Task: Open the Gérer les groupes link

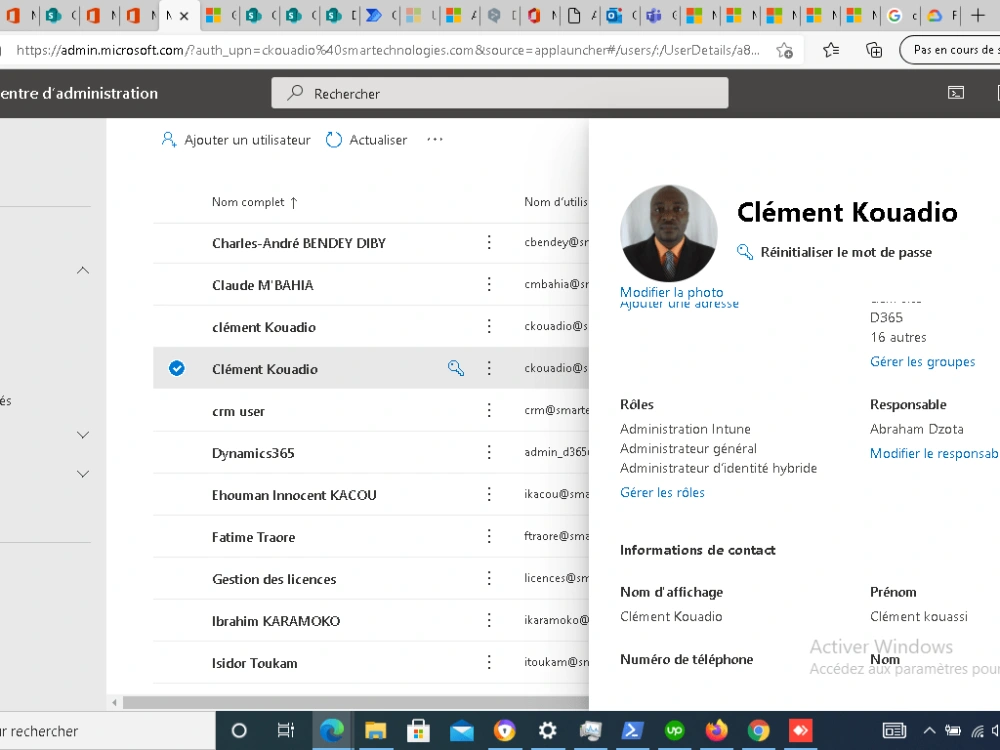Action: coord(922,362)
